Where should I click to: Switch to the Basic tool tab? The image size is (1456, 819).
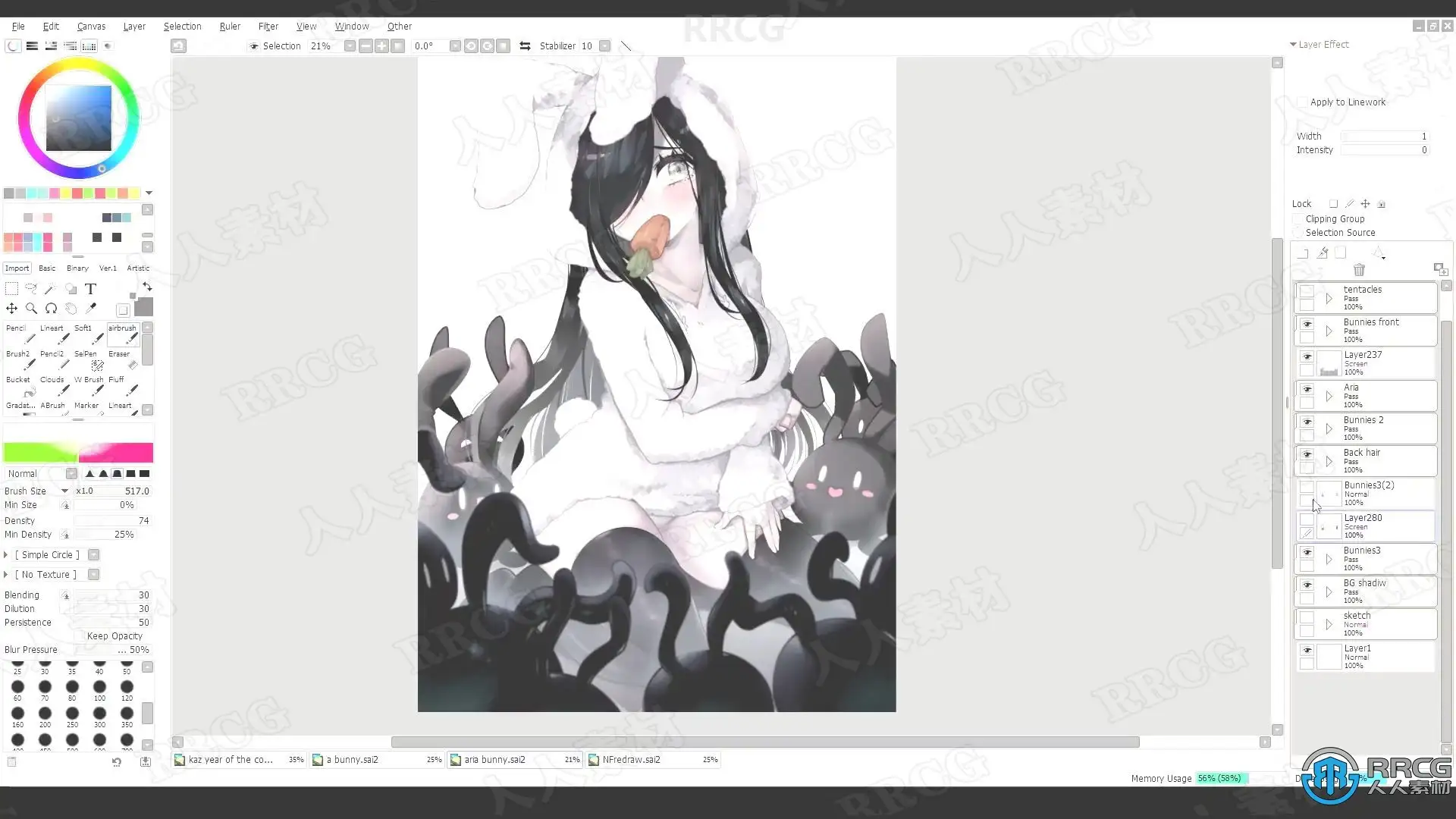point(47,268)
